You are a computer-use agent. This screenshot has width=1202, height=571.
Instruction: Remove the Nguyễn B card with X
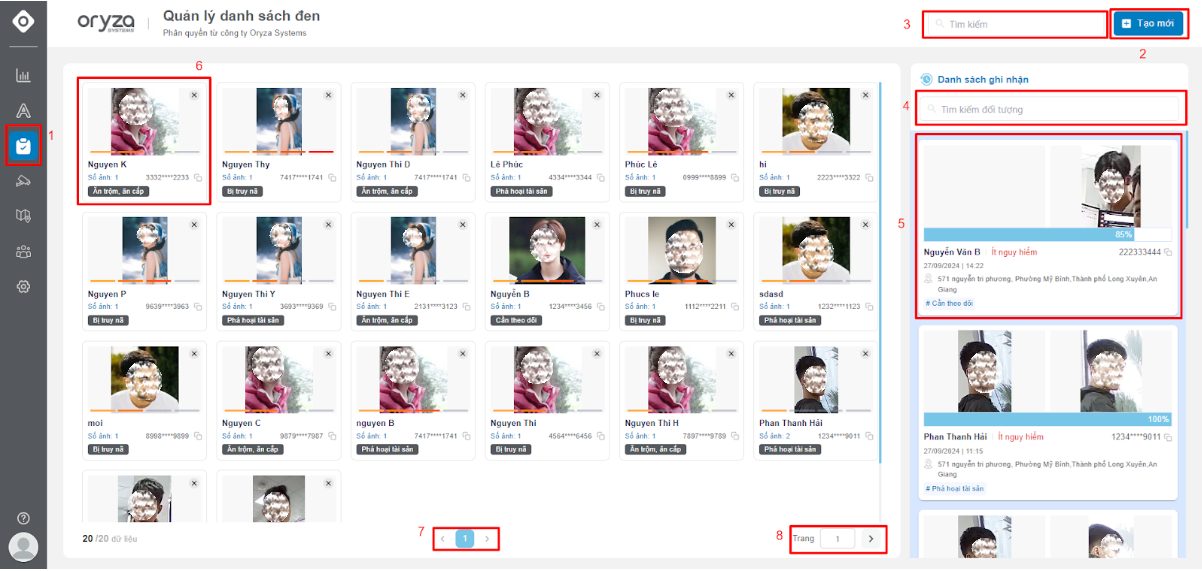(597, 225)
